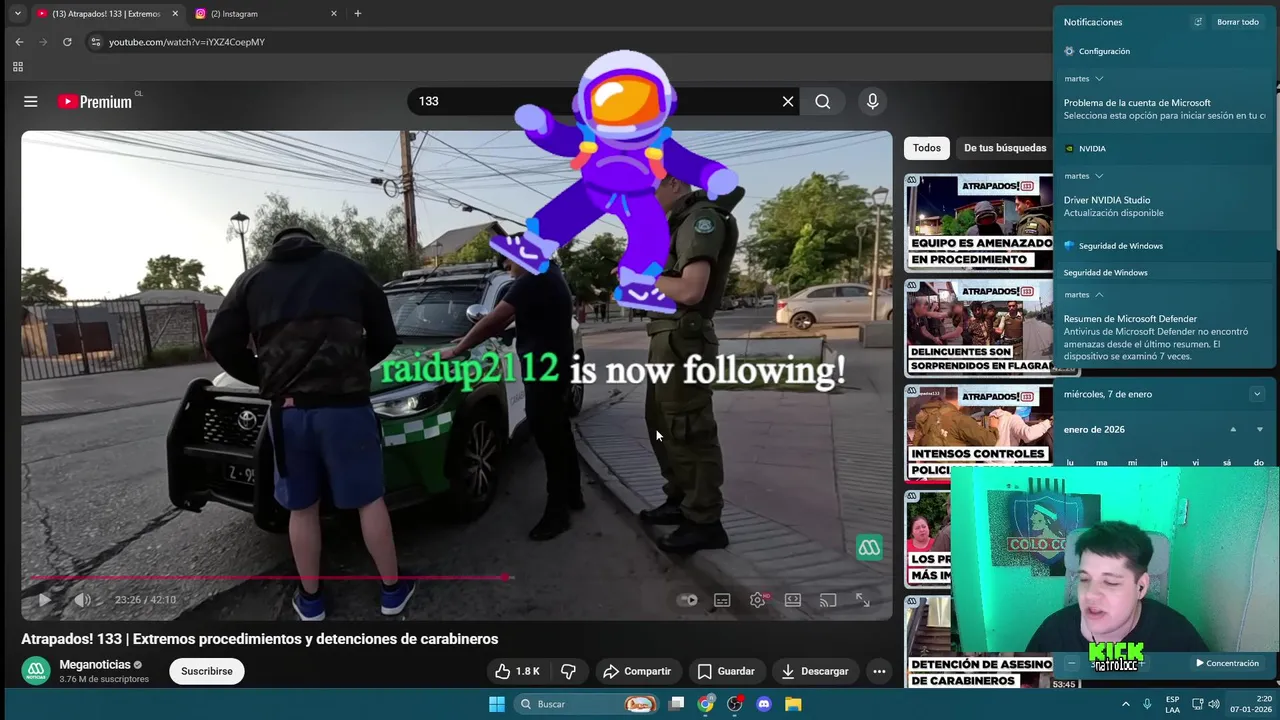1280x720 pixels.
Task: Toggle subtitles in the video player
Action: [722, 600]
